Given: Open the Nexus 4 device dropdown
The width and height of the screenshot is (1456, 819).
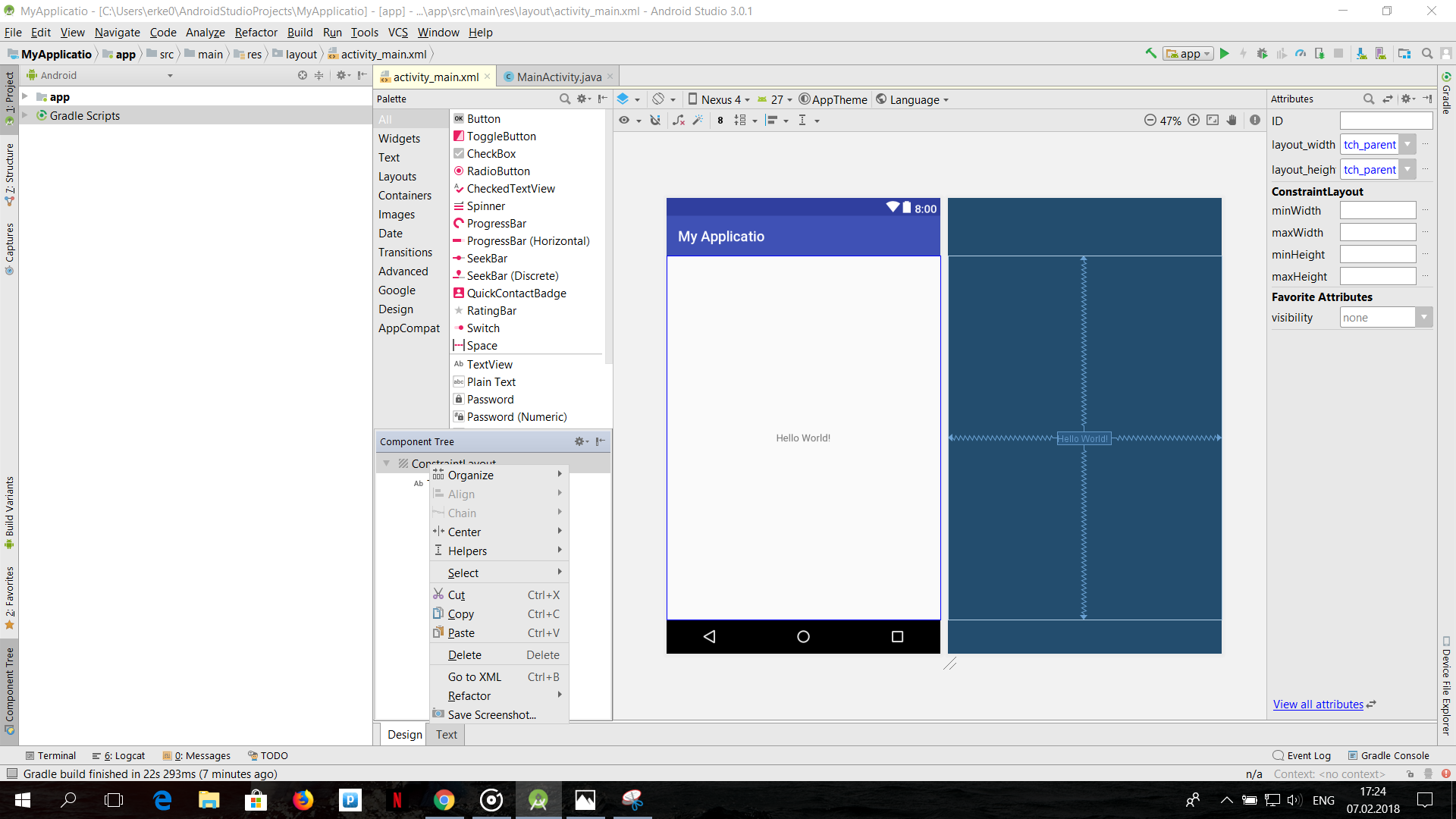Looking at the screenshot, I should (x=719, y=99).
